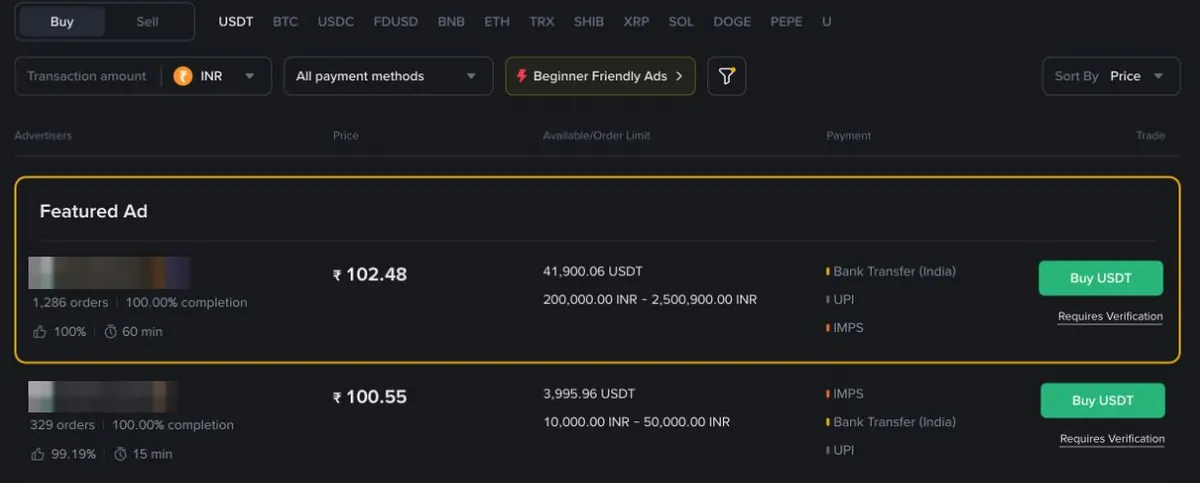Screen dimensions: 1200x483
Task: Click Buy USDT for ₹100.55 ad
Action: pos(1103,400)
